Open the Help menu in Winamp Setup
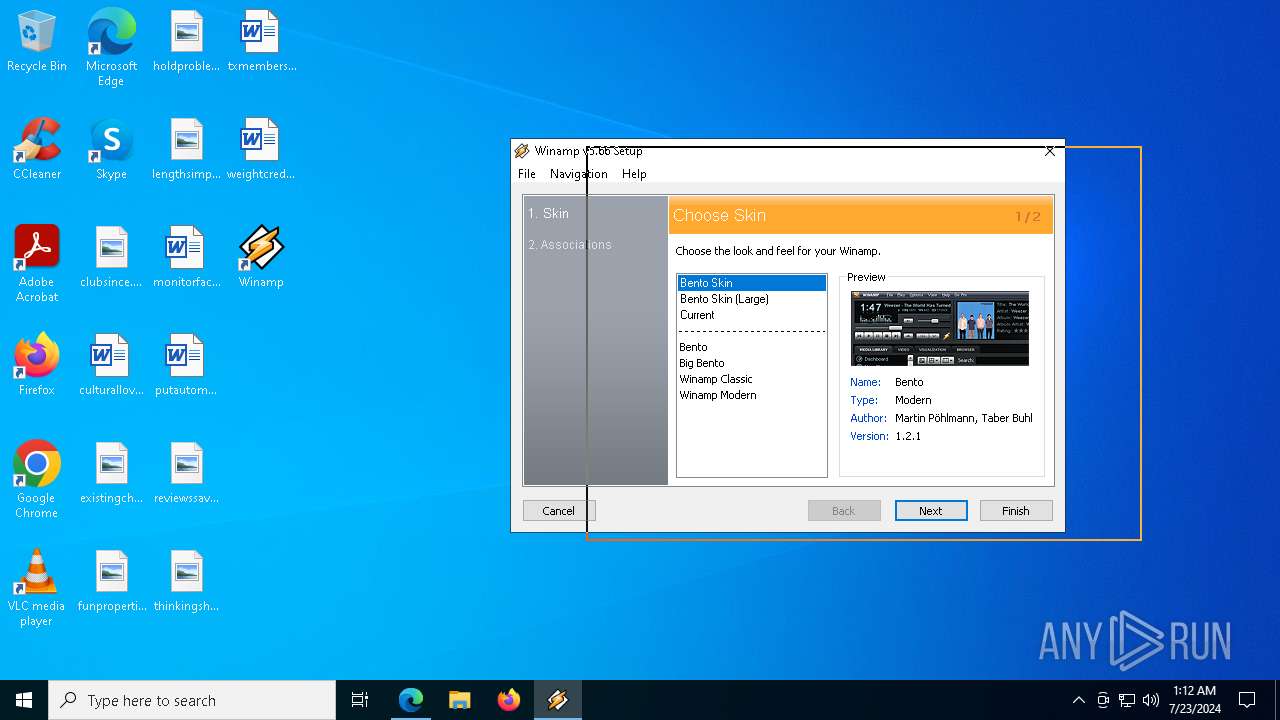The height and width of the screenshot is (720, 1280). (x=634, y=174)
